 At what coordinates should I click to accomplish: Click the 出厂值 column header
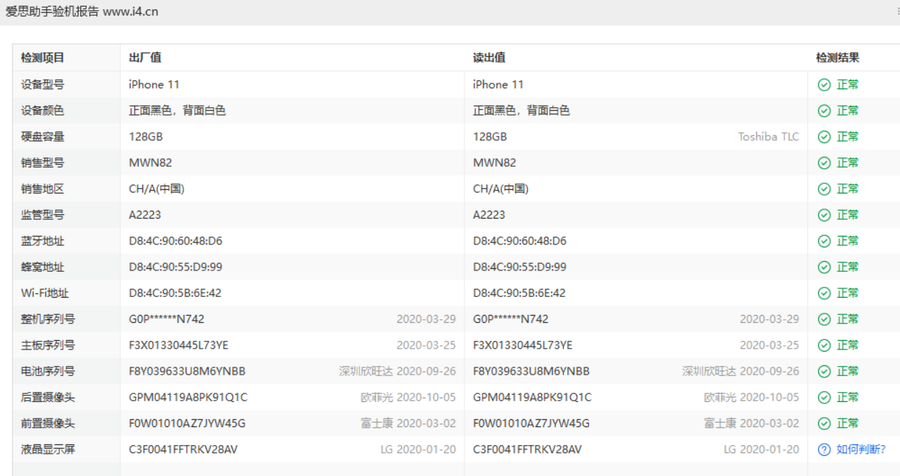click(x=145, y=57)
